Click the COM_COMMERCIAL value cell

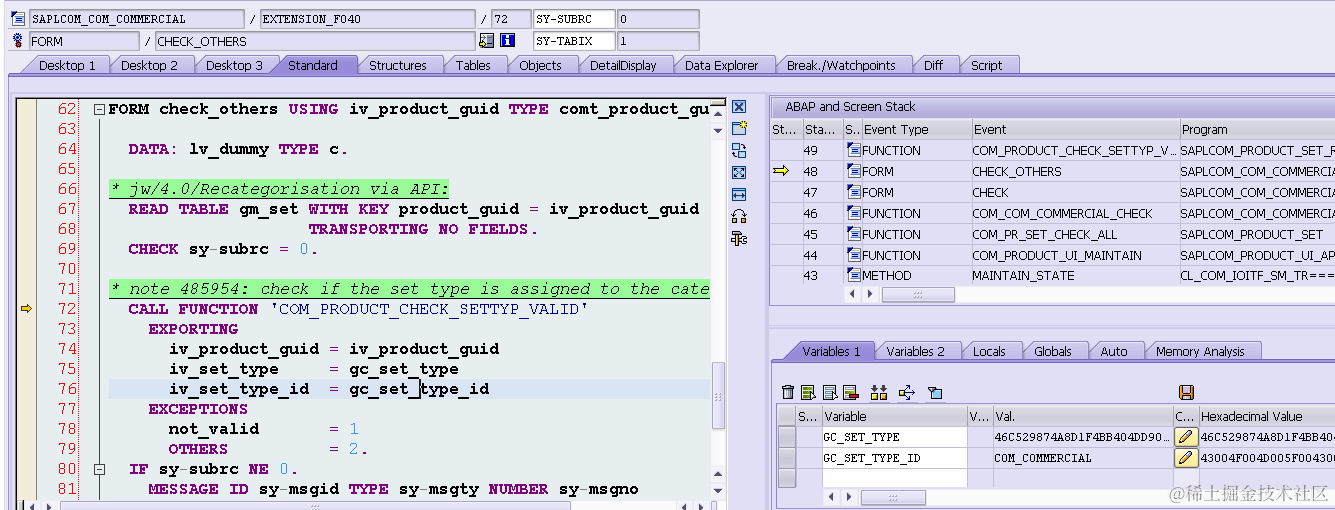[1082, 458]
